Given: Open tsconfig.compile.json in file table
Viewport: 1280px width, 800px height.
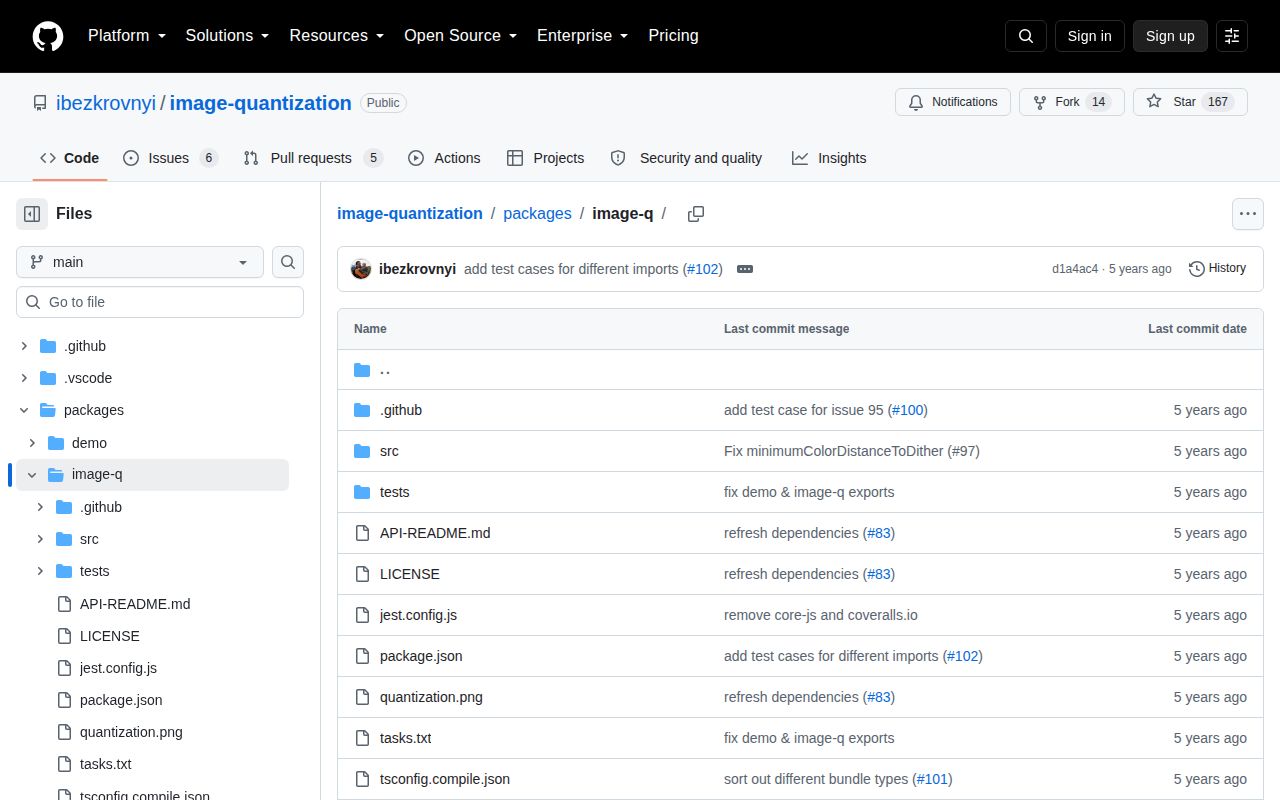Looking at the screenshot, I should point(445,779).
